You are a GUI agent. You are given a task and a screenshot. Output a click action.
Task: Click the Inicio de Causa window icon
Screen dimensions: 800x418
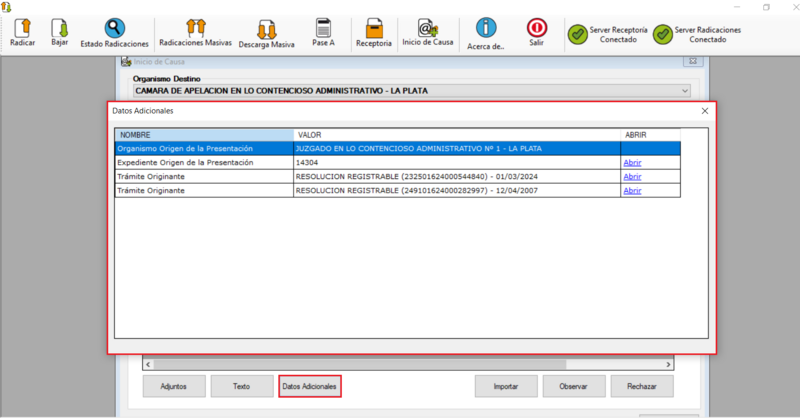[126, 62]
